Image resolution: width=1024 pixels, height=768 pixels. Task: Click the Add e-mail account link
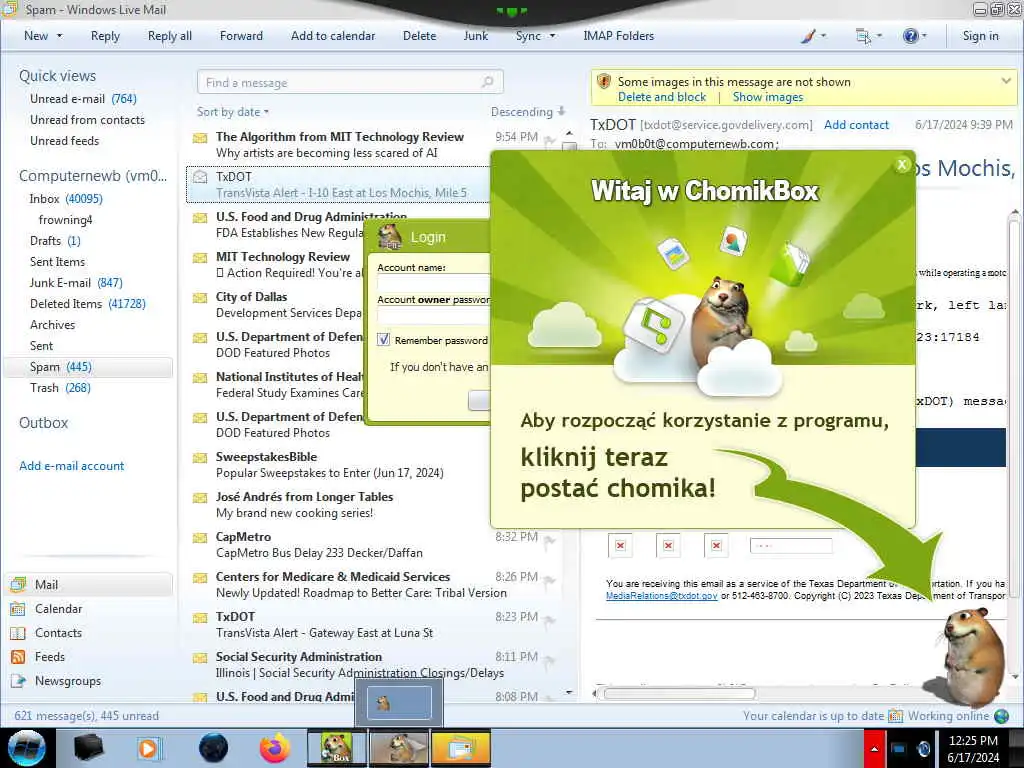tap(71, 466)
